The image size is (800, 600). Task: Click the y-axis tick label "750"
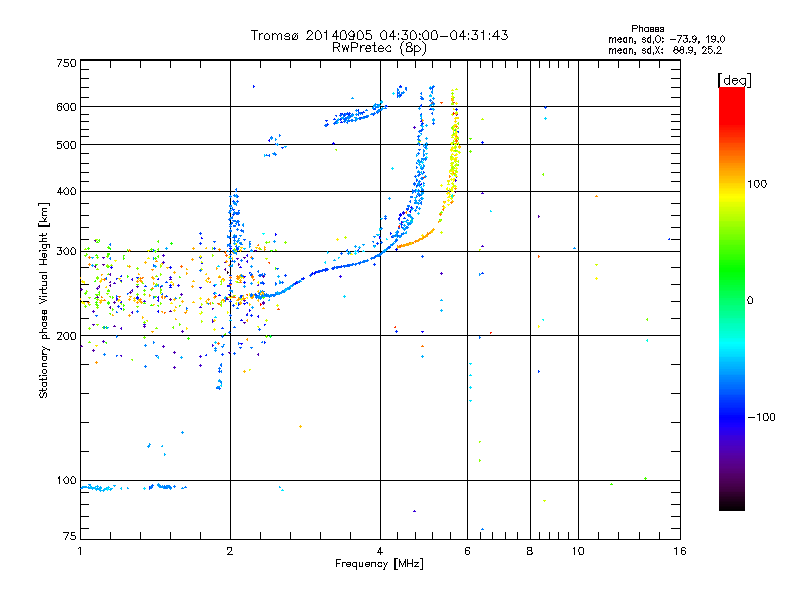pos(66,63)
